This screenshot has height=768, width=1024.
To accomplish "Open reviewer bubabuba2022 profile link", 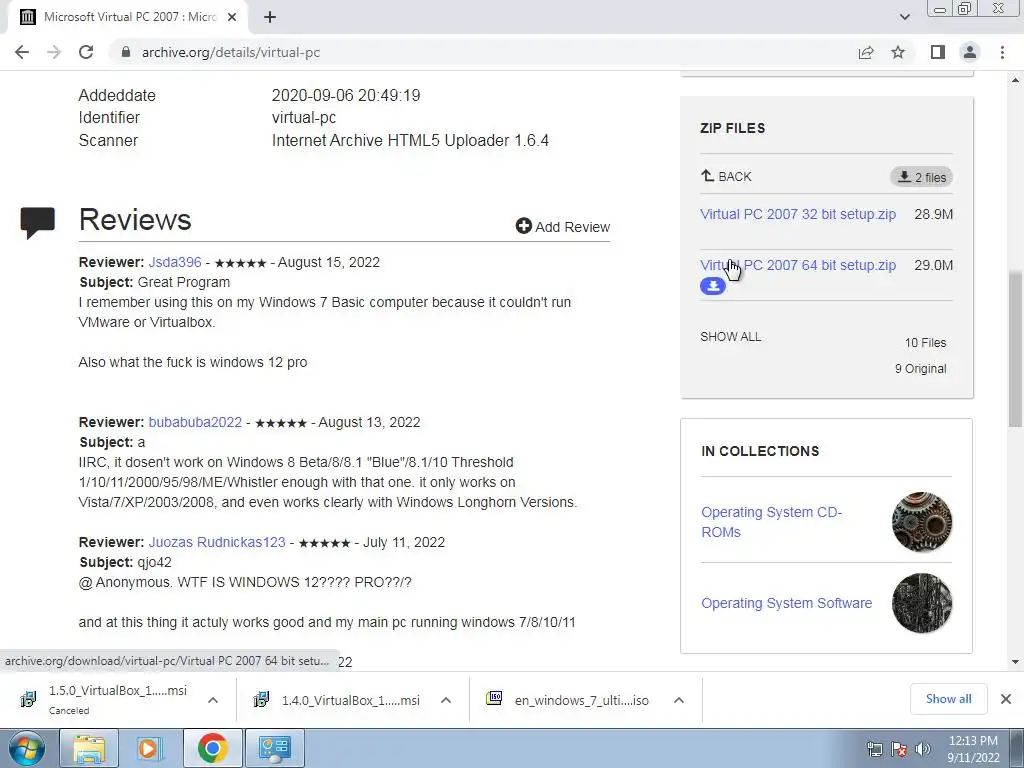I will pyautogui.click(x=195, y=422).
